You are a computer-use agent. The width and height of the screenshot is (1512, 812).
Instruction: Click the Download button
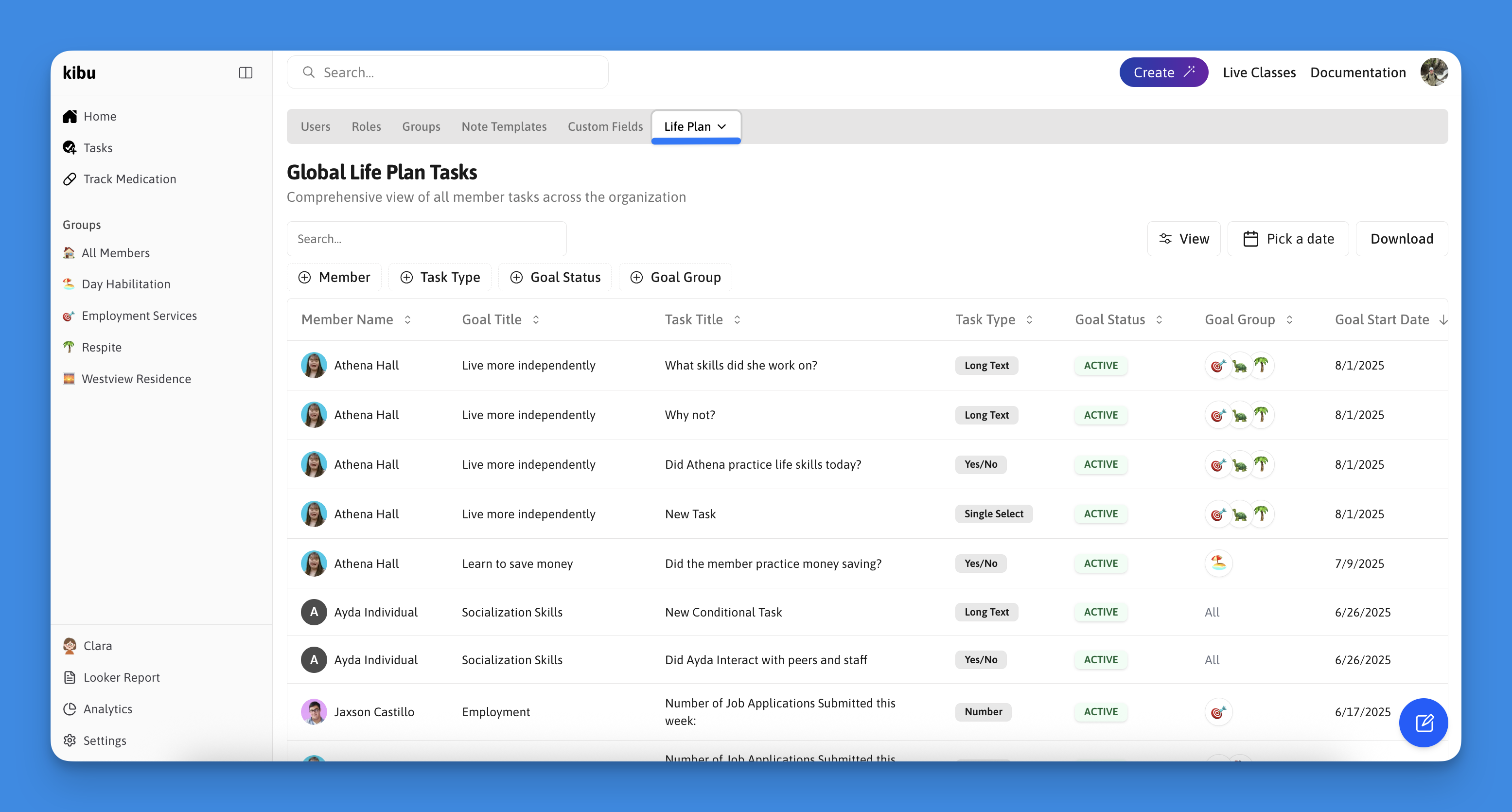pos(1401,239)
